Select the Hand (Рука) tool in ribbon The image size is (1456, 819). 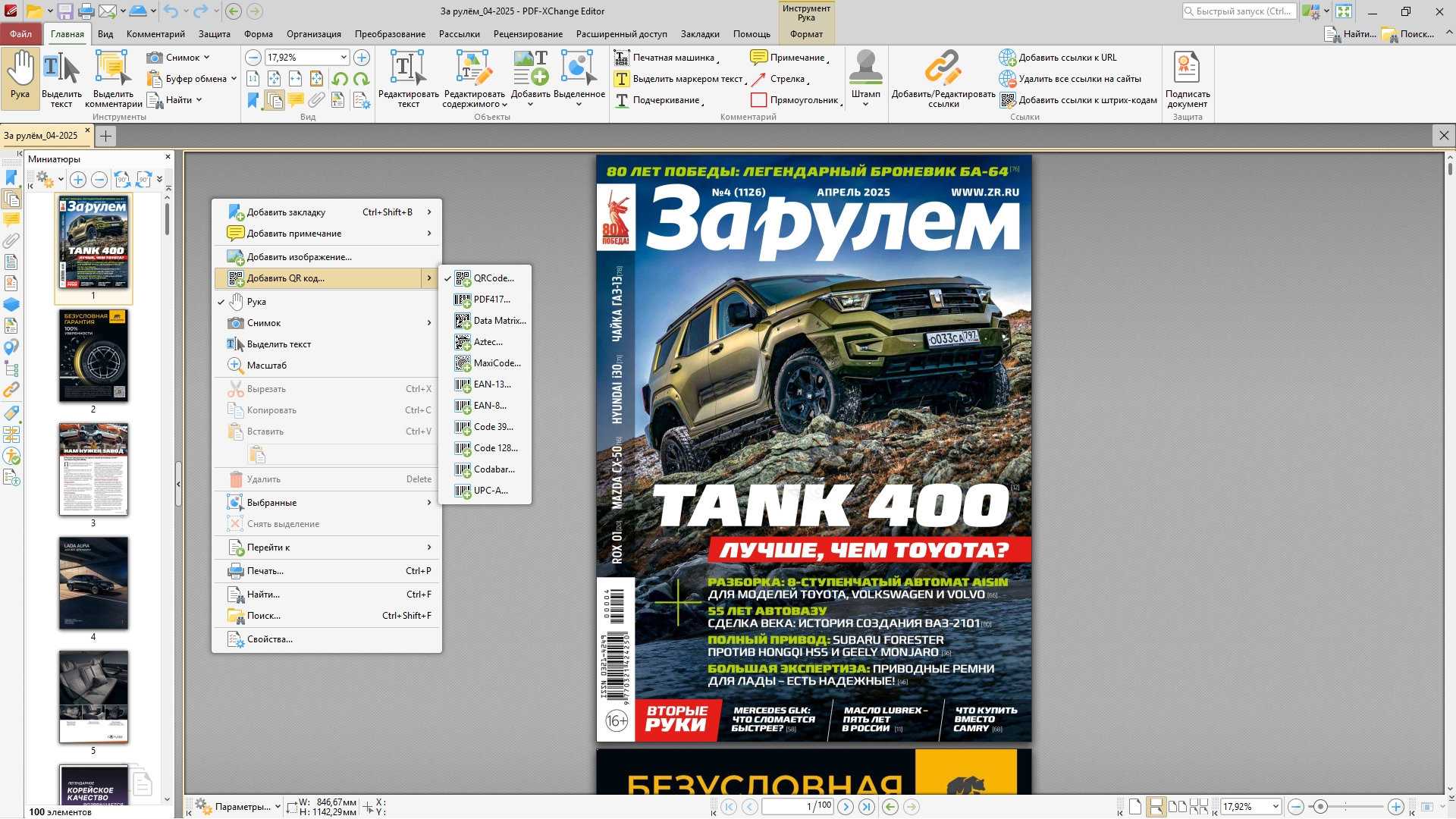[20, 76]
